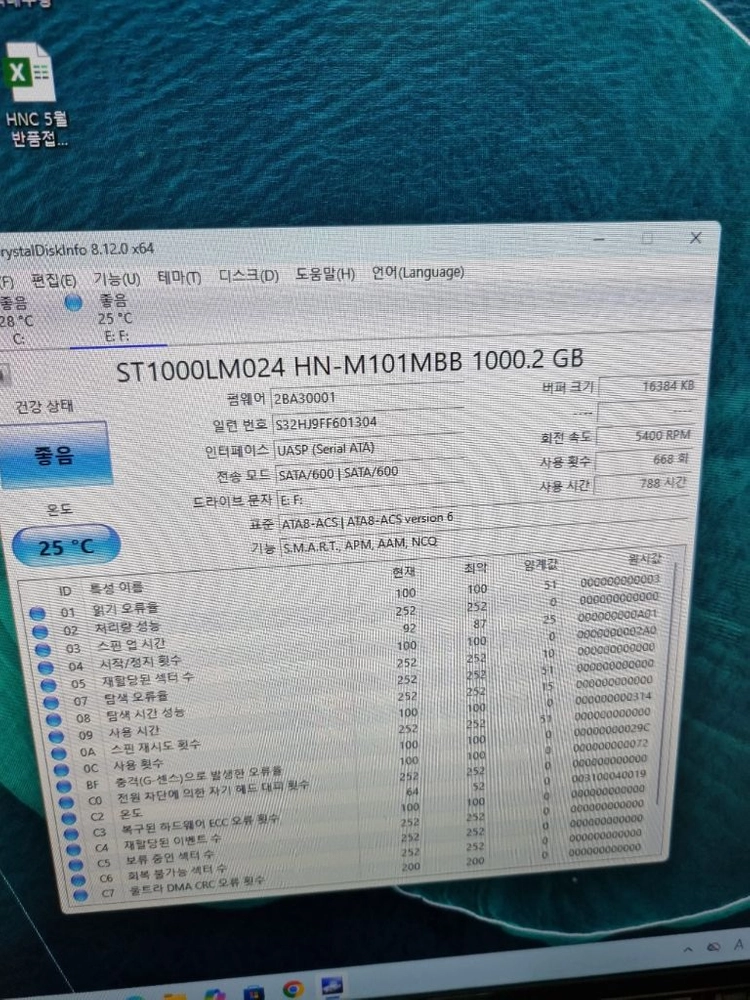
Task: Click the raw value 000000000A01
Action: click(617, 615)
